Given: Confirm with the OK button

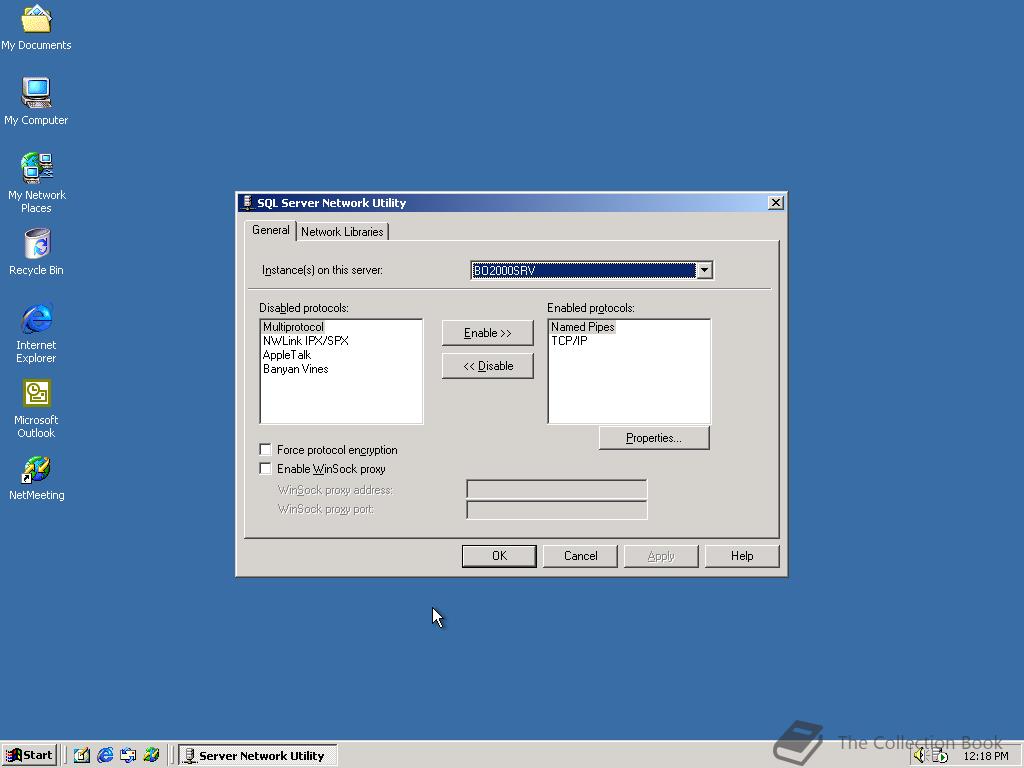Looking at the screenshot, I should point(499,556).
